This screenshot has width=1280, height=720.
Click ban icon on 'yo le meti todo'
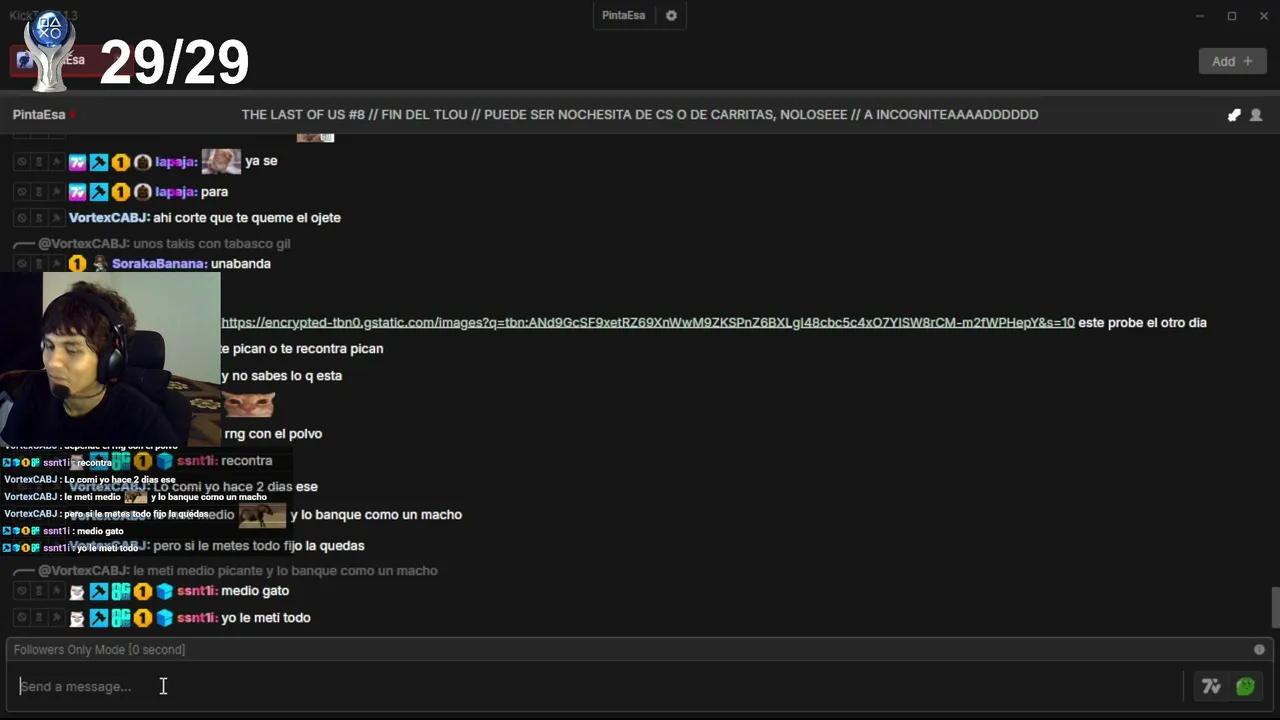pos(21,618)
